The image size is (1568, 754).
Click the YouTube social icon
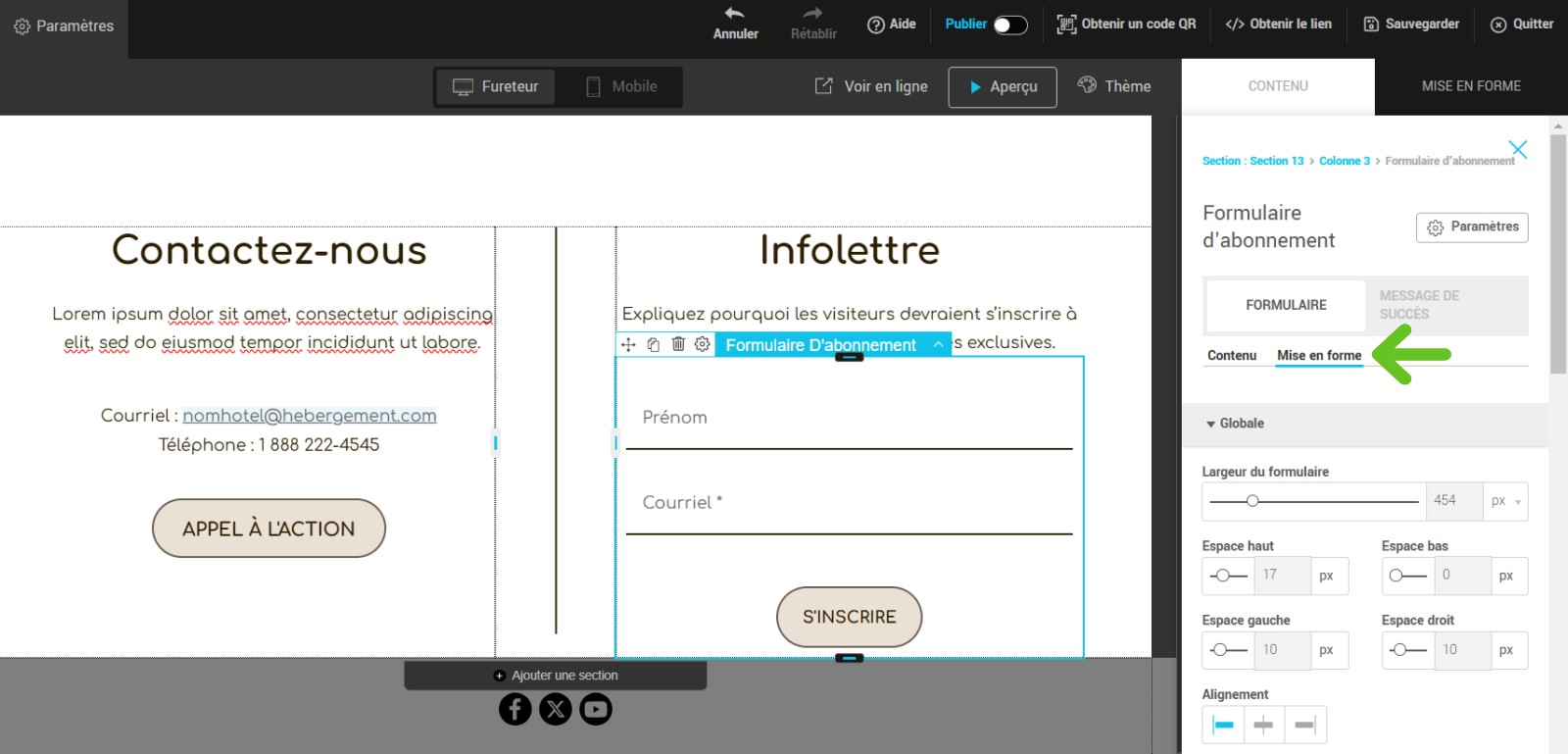pyautogui.click(x=596, y=709)
